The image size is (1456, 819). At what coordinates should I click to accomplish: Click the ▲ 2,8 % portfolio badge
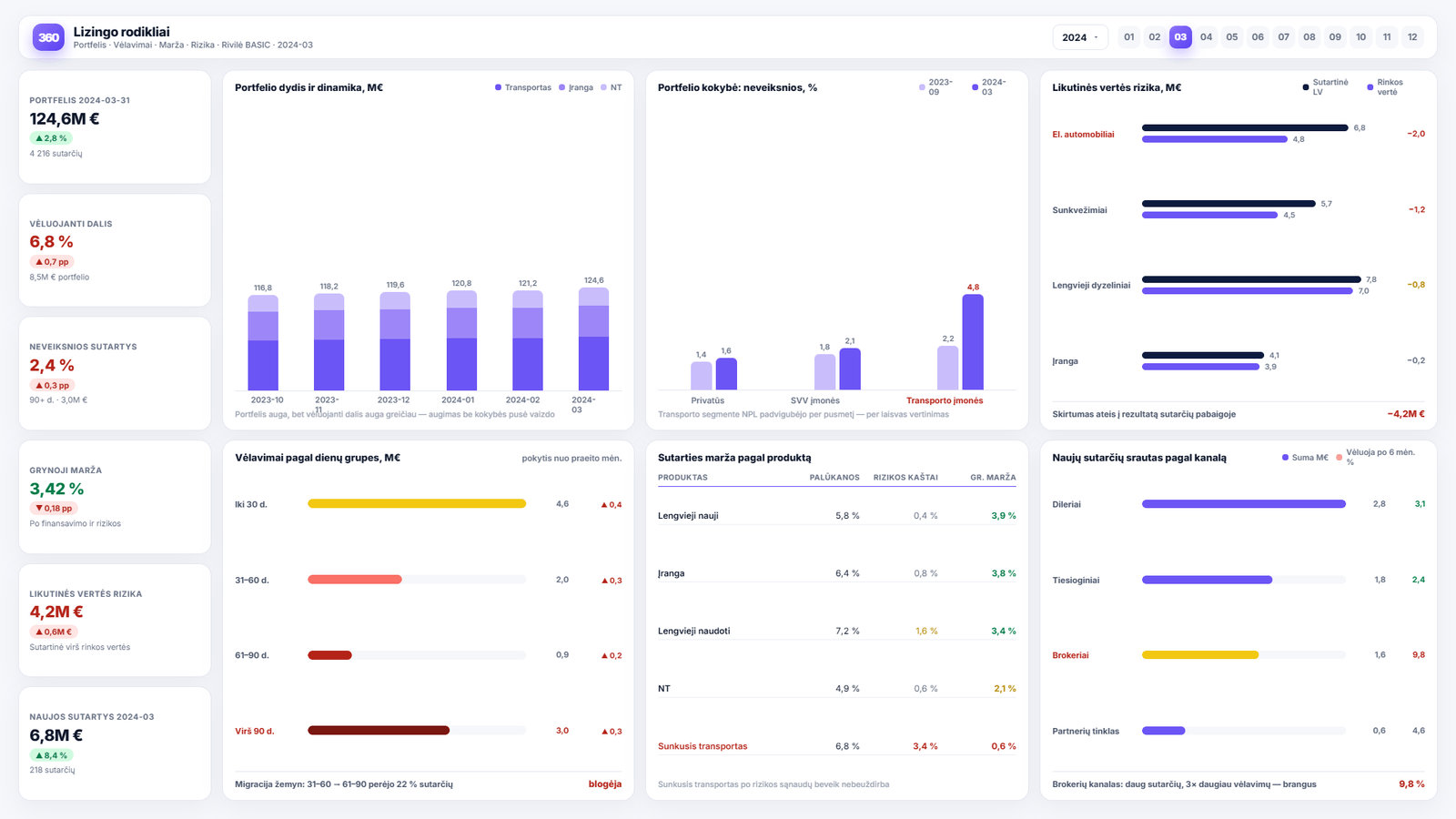coord(51,138)
